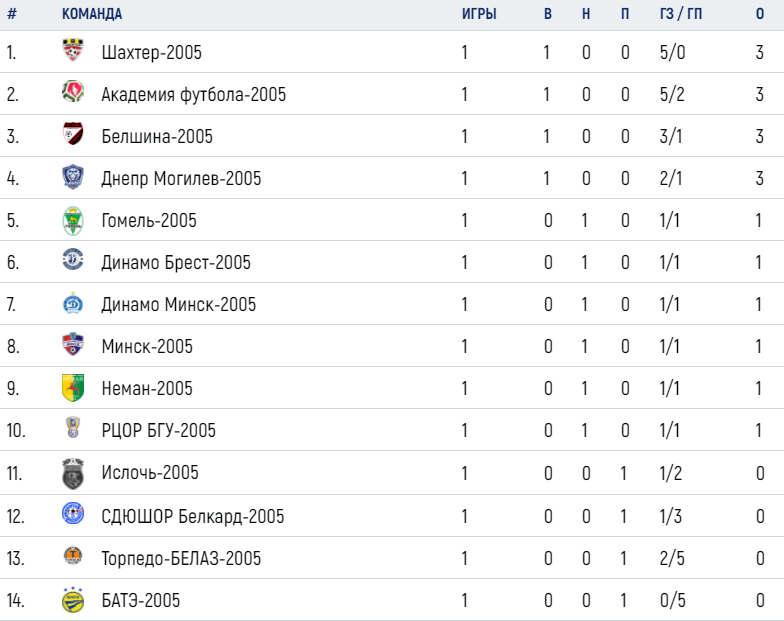Open the СДЮШОР Белкард-2005 team page
This screenshot has height=621, width=784.
pyautogui.click(x=192, y=516)
